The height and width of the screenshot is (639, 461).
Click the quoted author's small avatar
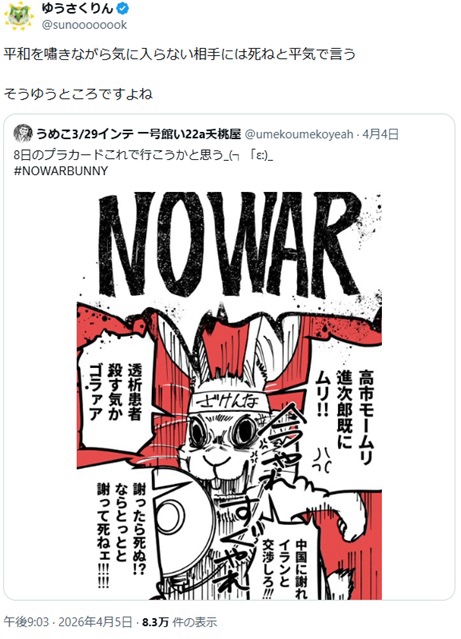tap(23, 133)
